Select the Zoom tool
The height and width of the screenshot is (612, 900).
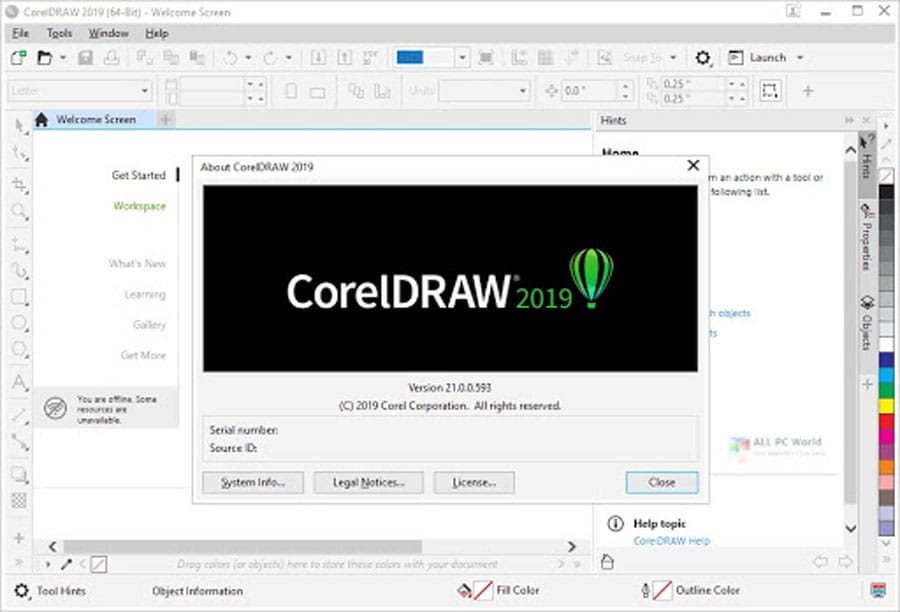pos(19,211)
